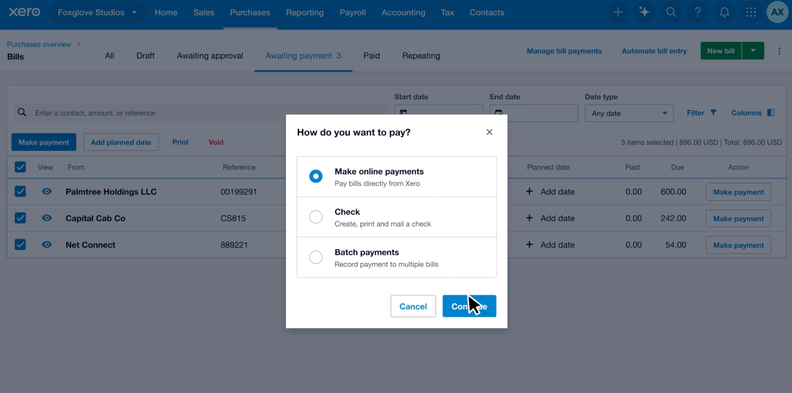Image resolution: width=792 pixels, height=393 pixels.
Task: Uncheck the Net Connect row checkbox
Action: point(20,244)
